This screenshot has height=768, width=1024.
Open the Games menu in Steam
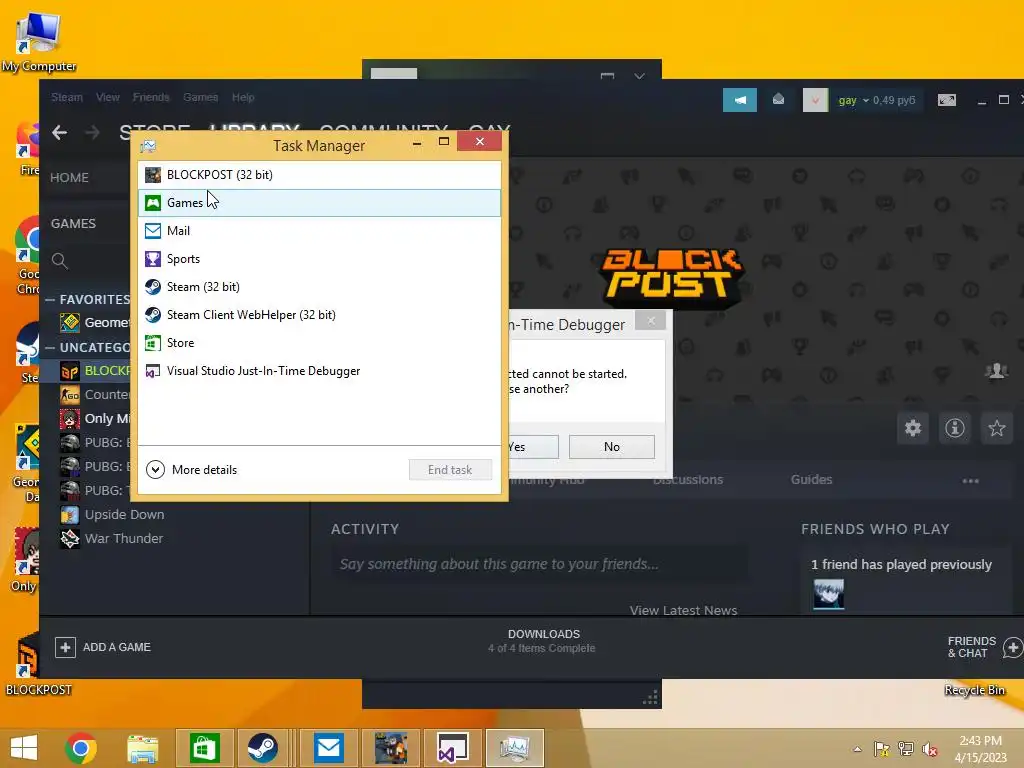pyautogui.click(x=200, y=97)
